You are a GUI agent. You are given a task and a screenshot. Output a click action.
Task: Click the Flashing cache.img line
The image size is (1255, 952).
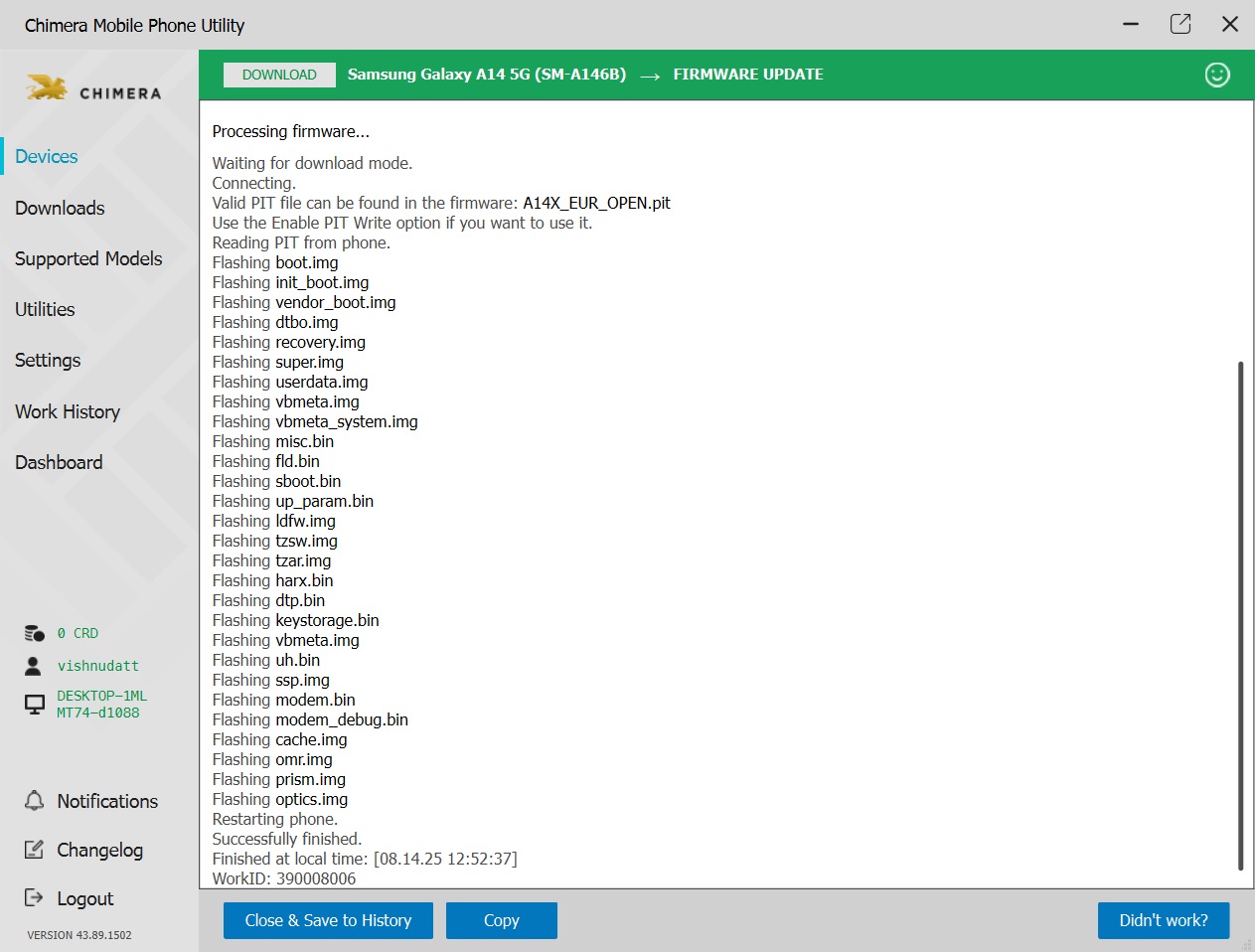[280, 739]
